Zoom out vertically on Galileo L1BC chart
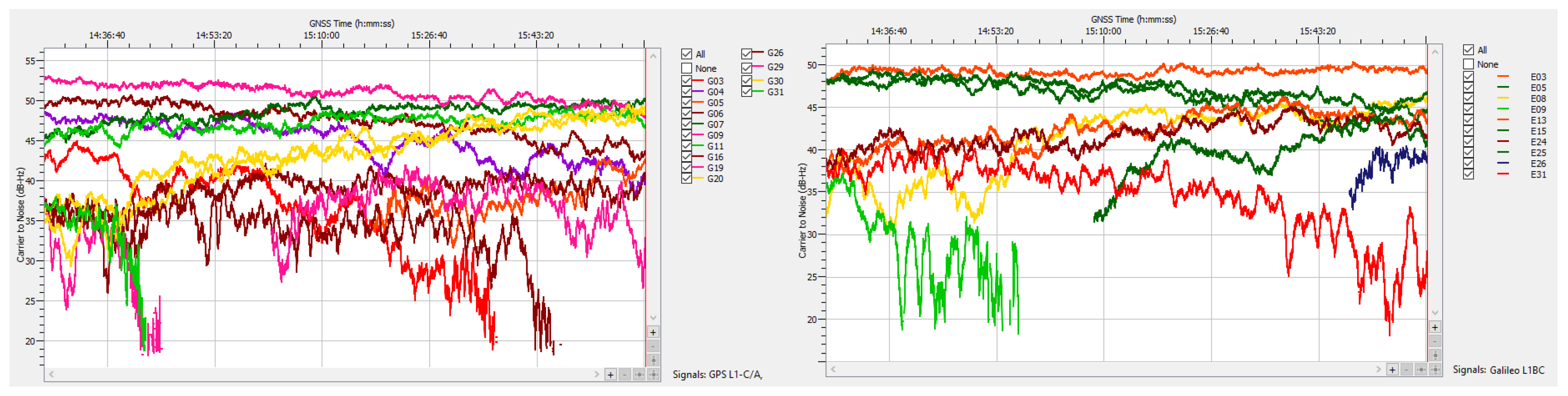The height and width of the screenshot is (396, 1568). pos(1435,341)
